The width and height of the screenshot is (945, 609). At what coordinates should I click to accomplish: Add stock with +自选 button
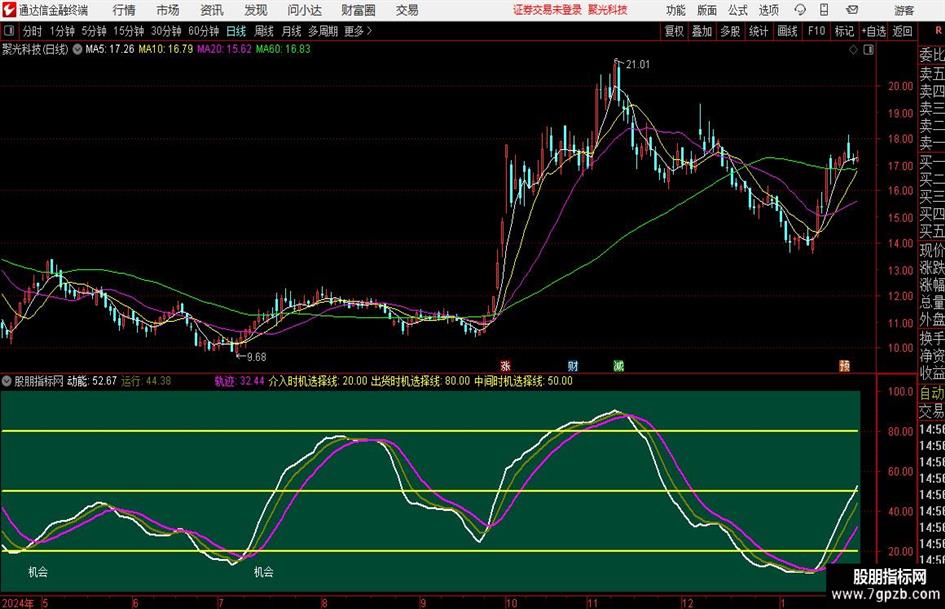873,31
